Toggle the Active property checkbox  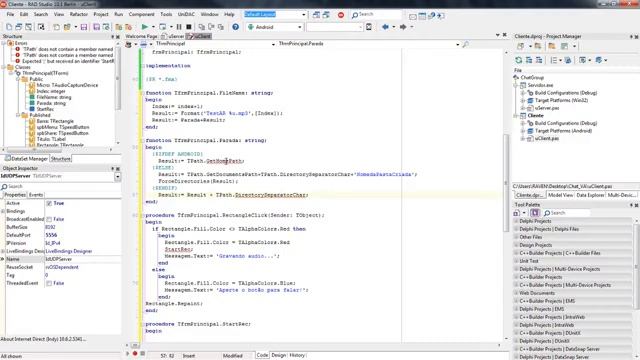coord(49,203)
